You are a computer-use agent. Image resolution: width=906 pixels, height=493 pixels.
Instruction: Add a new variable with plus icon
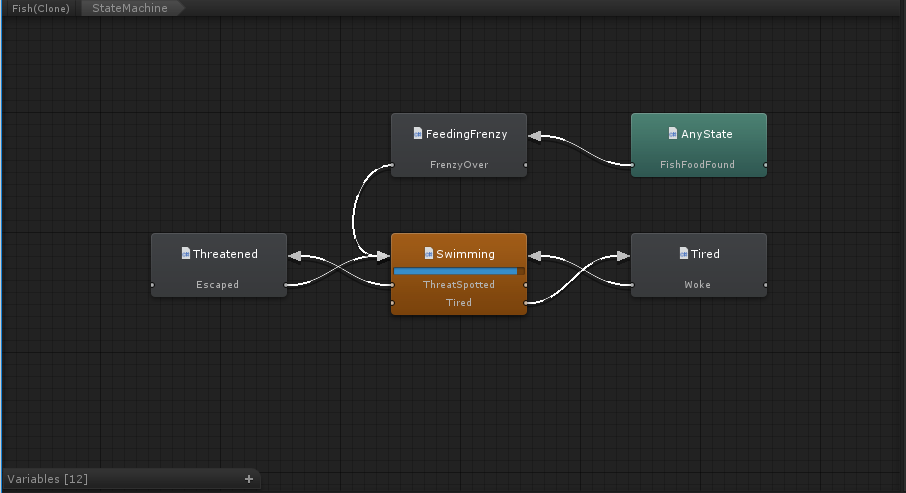[249, 479]
